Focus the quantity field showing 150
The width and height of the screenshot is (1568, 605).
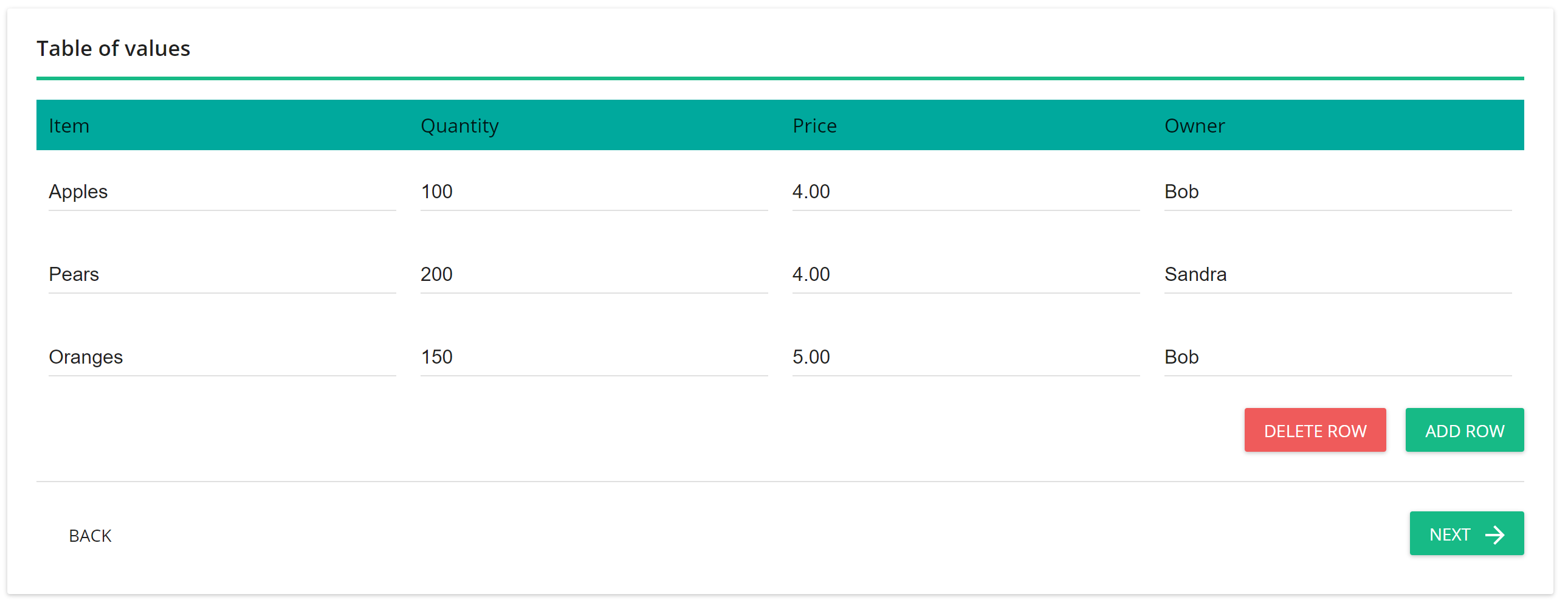point(594,357)
